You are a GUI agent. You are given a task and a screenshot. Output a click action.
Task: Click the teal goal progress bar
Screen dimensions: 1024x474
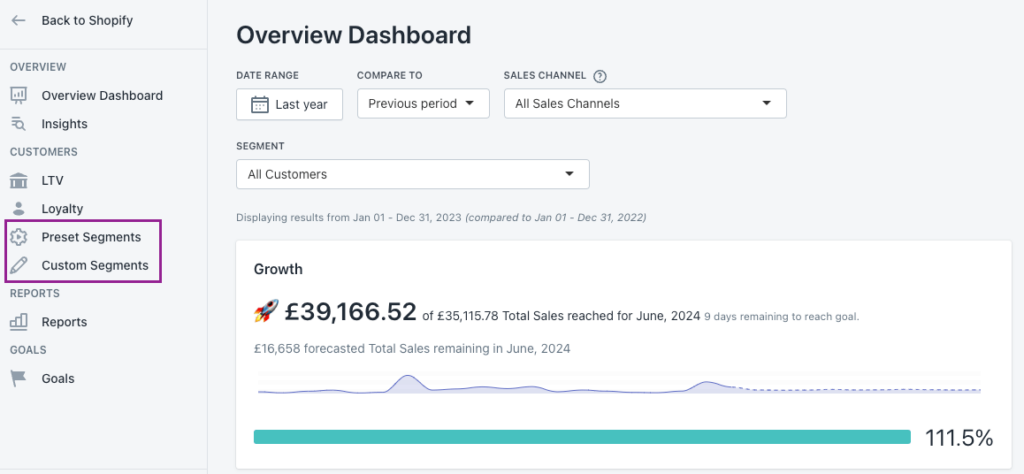pos(582,437)
